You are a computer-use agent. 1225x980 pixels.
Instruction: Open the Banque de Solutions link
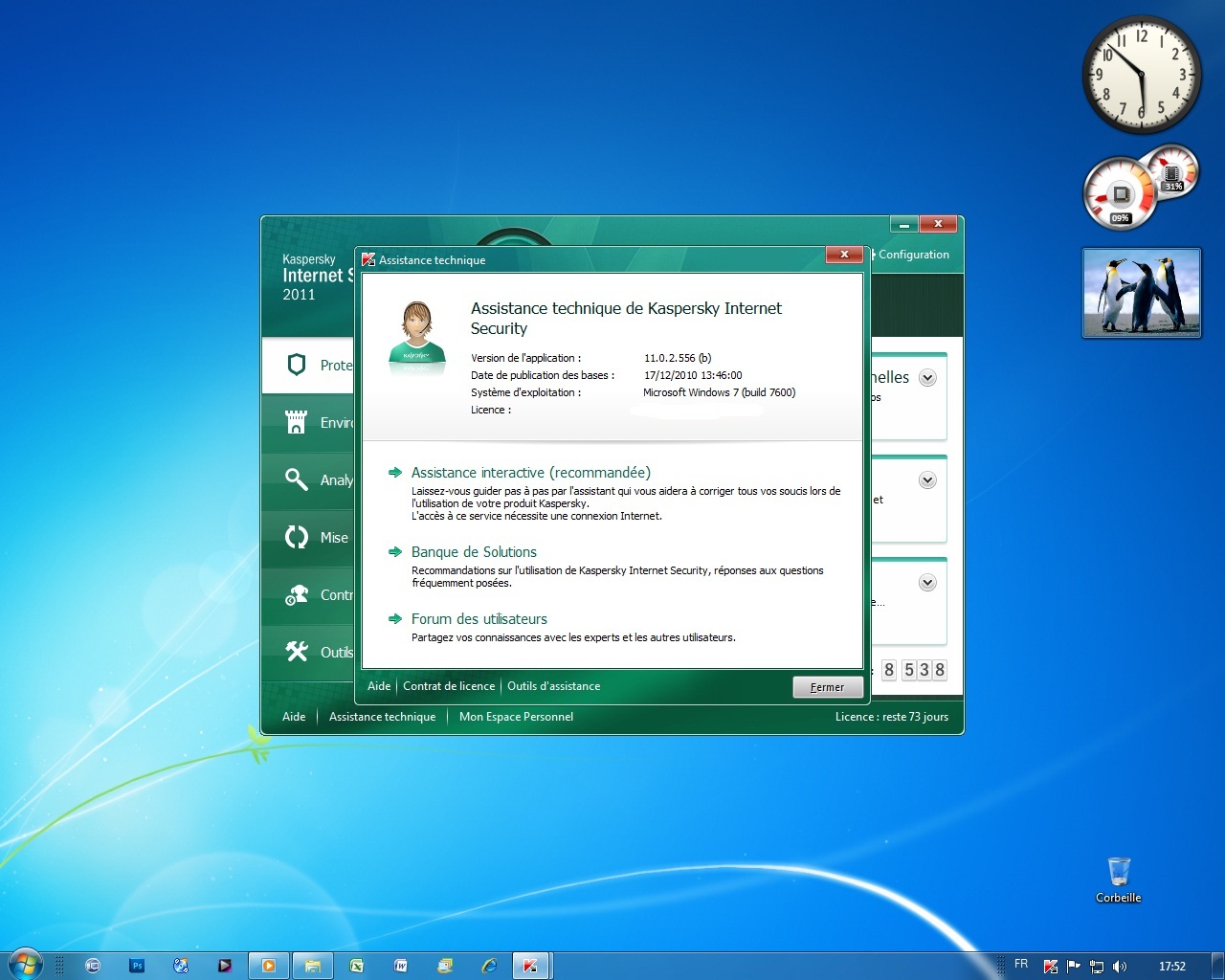click(474, 552)
